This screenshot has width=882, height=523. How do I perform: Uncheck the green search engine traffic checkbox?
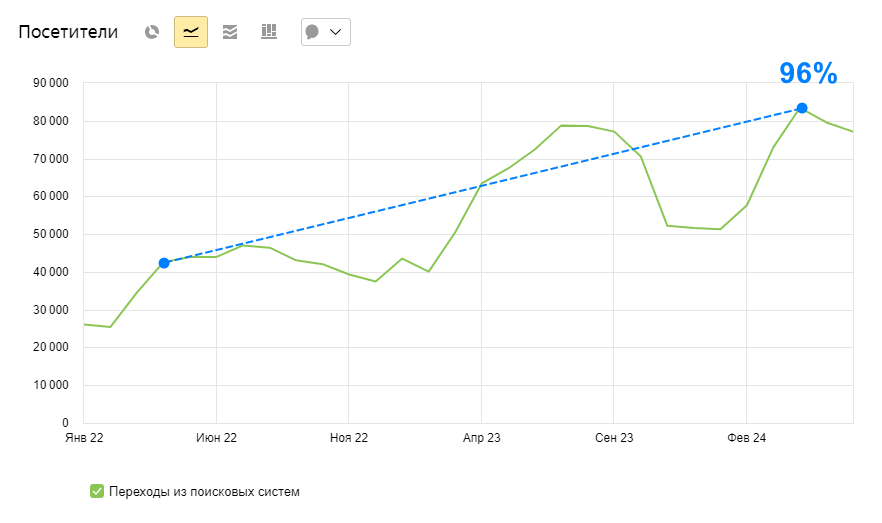(x=97, y=491)
